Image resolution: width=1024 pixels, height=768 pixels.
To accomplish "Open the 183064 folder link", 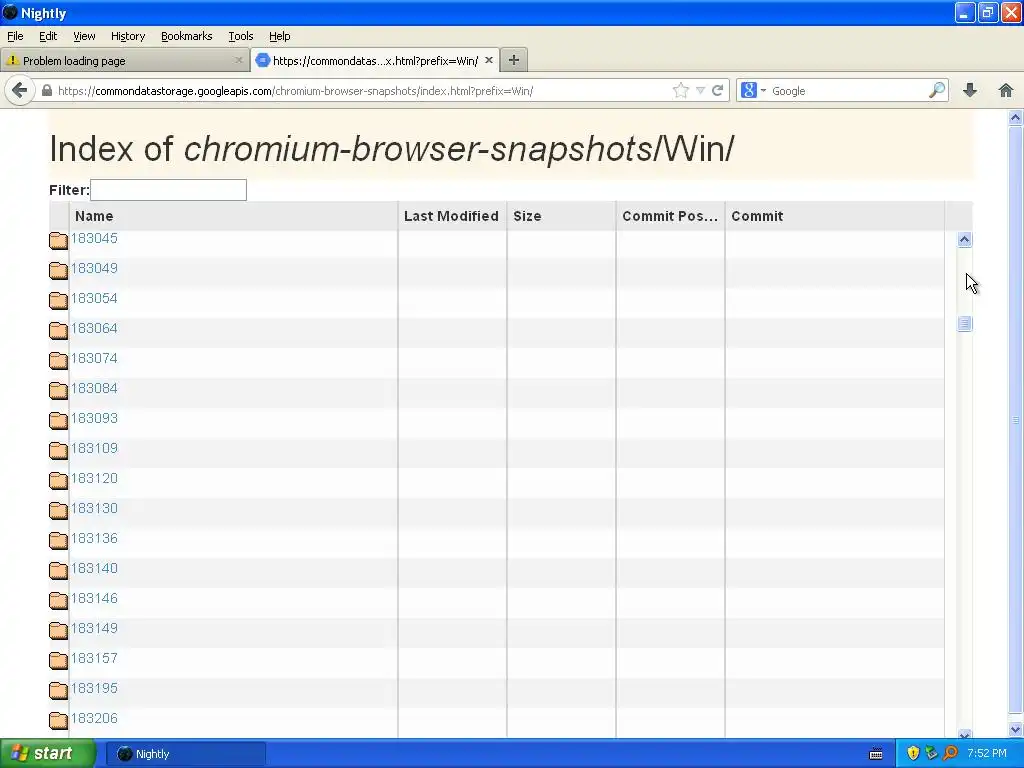I will click(x=94, y=328).
